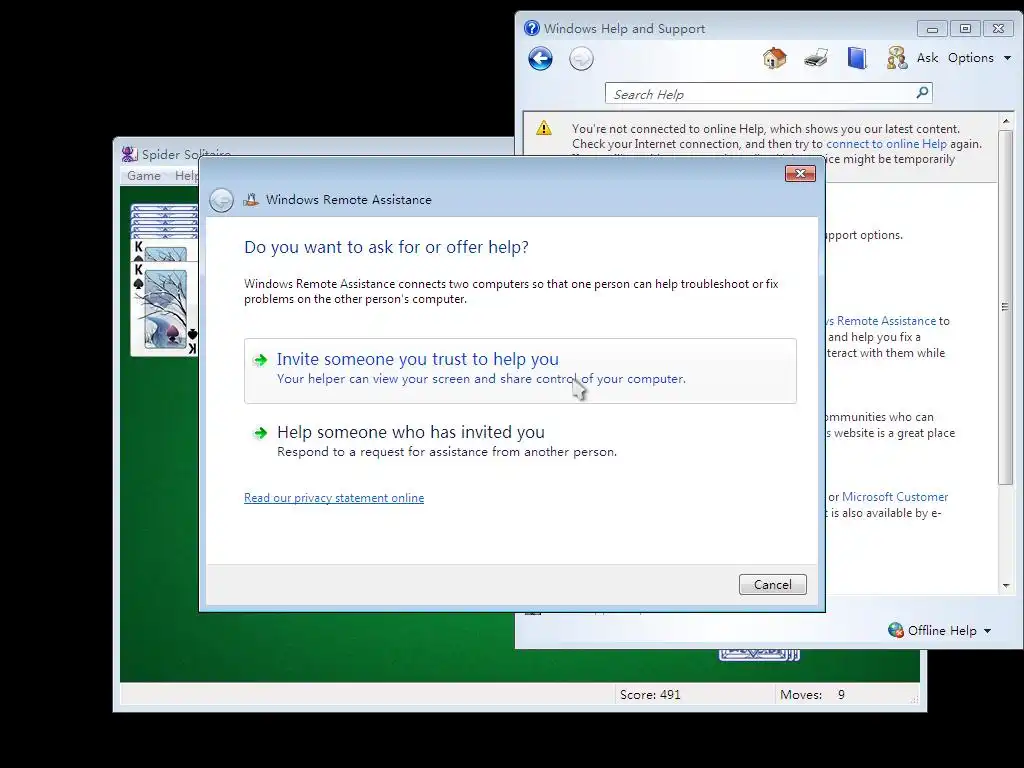1024x768 pixels.
Task: Click the Ask people icon in Help toolbar
Action: [897, 58]
